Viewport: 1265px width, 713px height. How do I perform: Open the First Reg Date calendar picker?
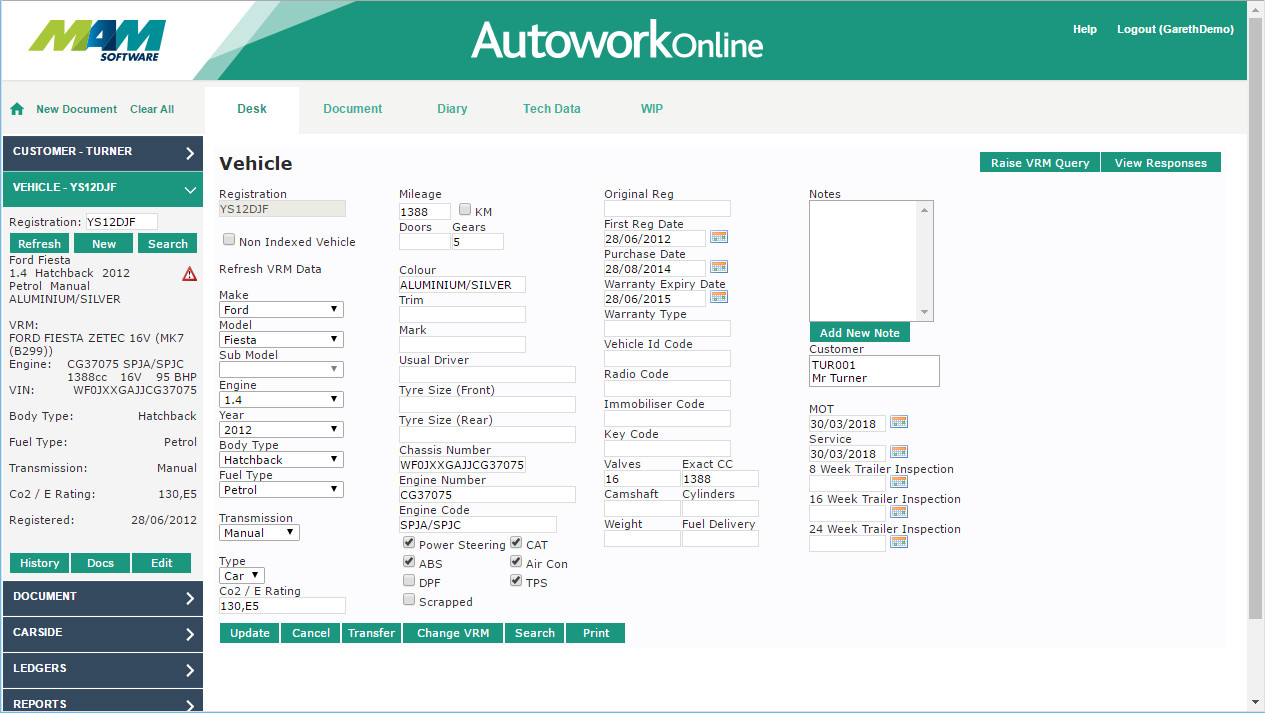tap(719, 238)
